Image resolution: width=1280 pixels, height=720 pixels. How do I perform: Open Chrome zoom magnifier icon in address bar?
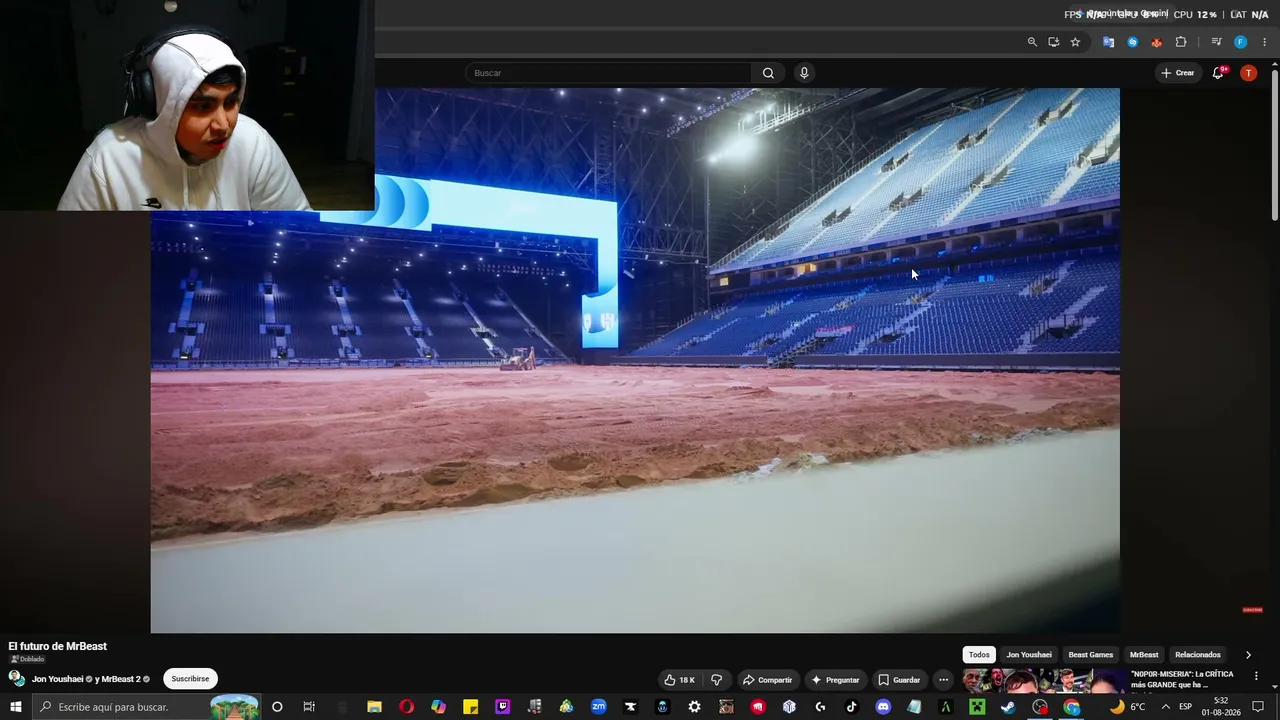[x=1032, y=42]
